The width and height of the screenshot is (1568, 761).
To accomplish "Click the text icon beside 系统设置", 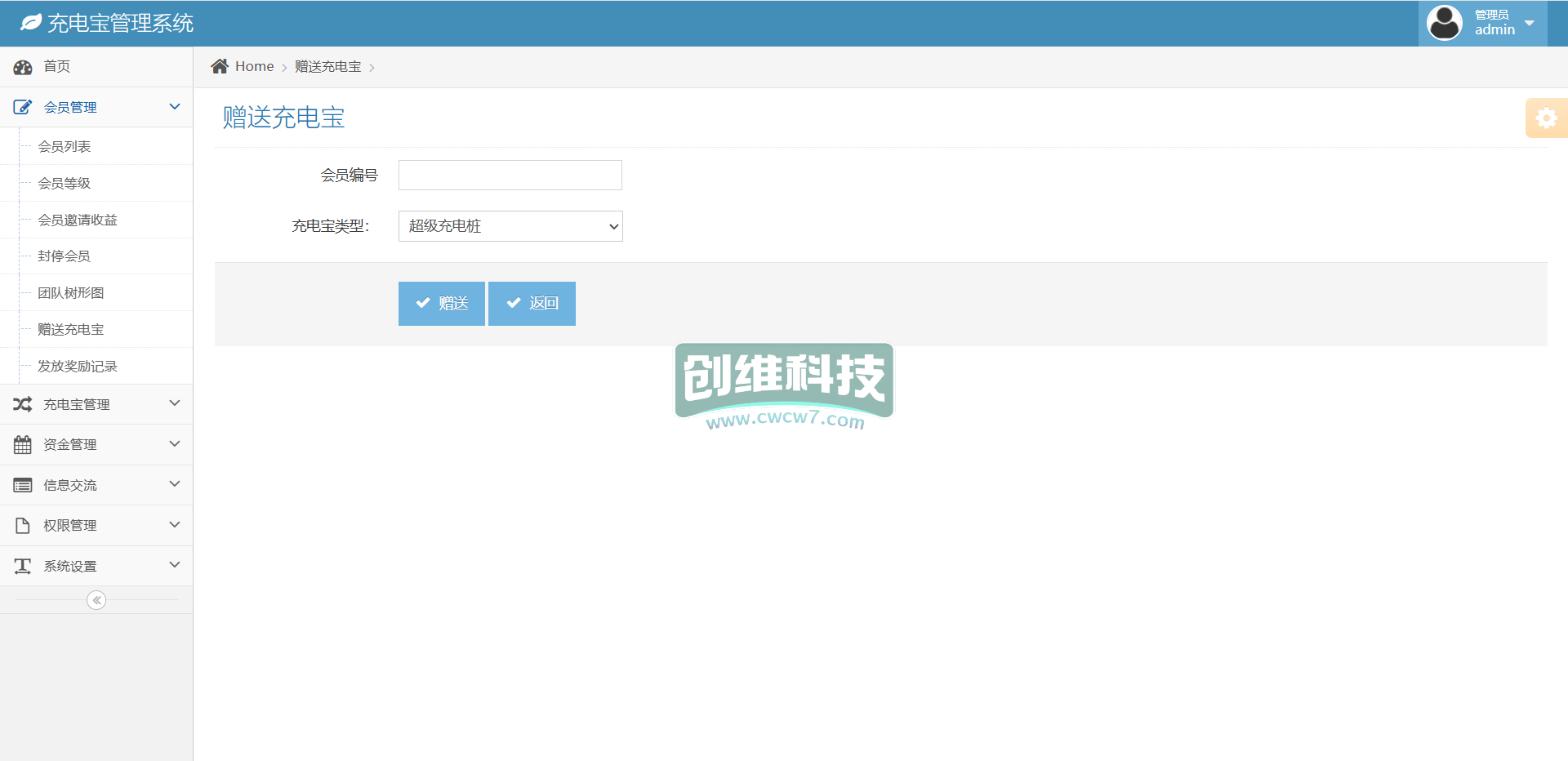I will click(23, 566).
